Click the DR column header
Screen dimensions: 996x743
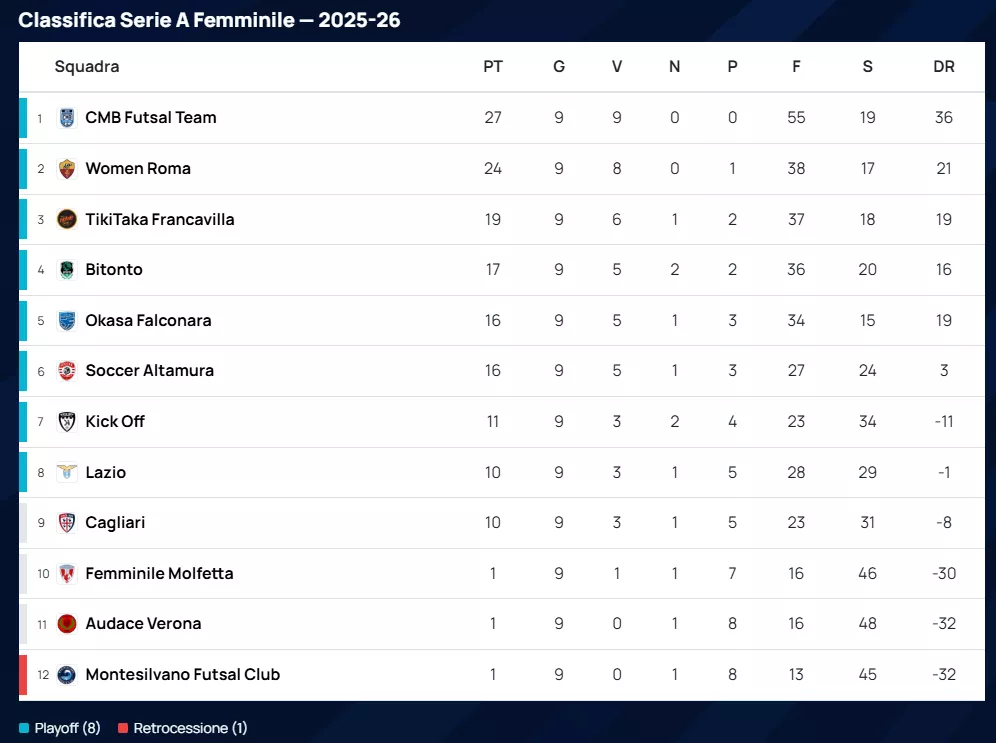pyautogui.click(x=943, y=67)
